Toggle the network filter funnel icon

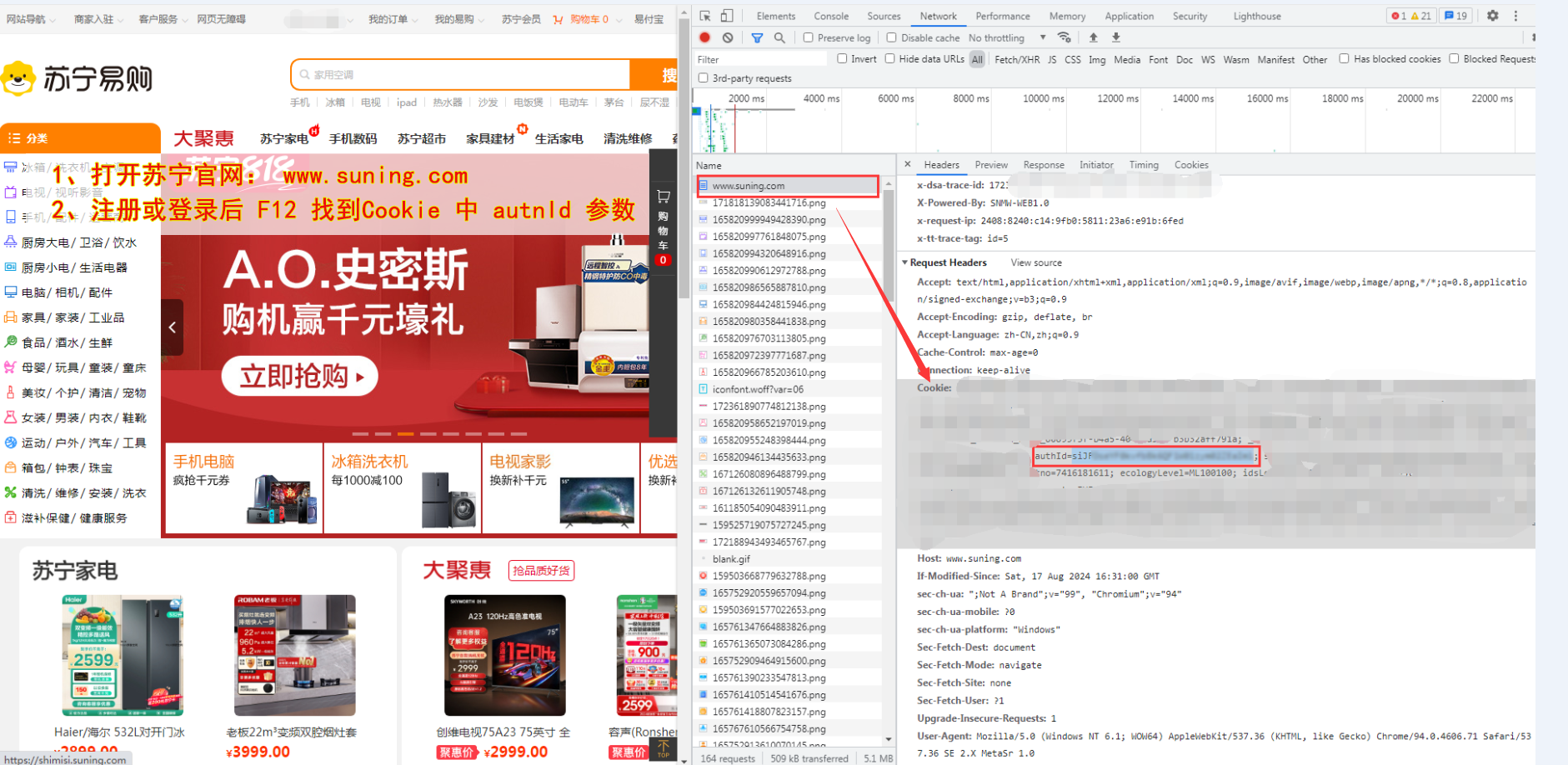pyautogui.click(x=757, y=37)
